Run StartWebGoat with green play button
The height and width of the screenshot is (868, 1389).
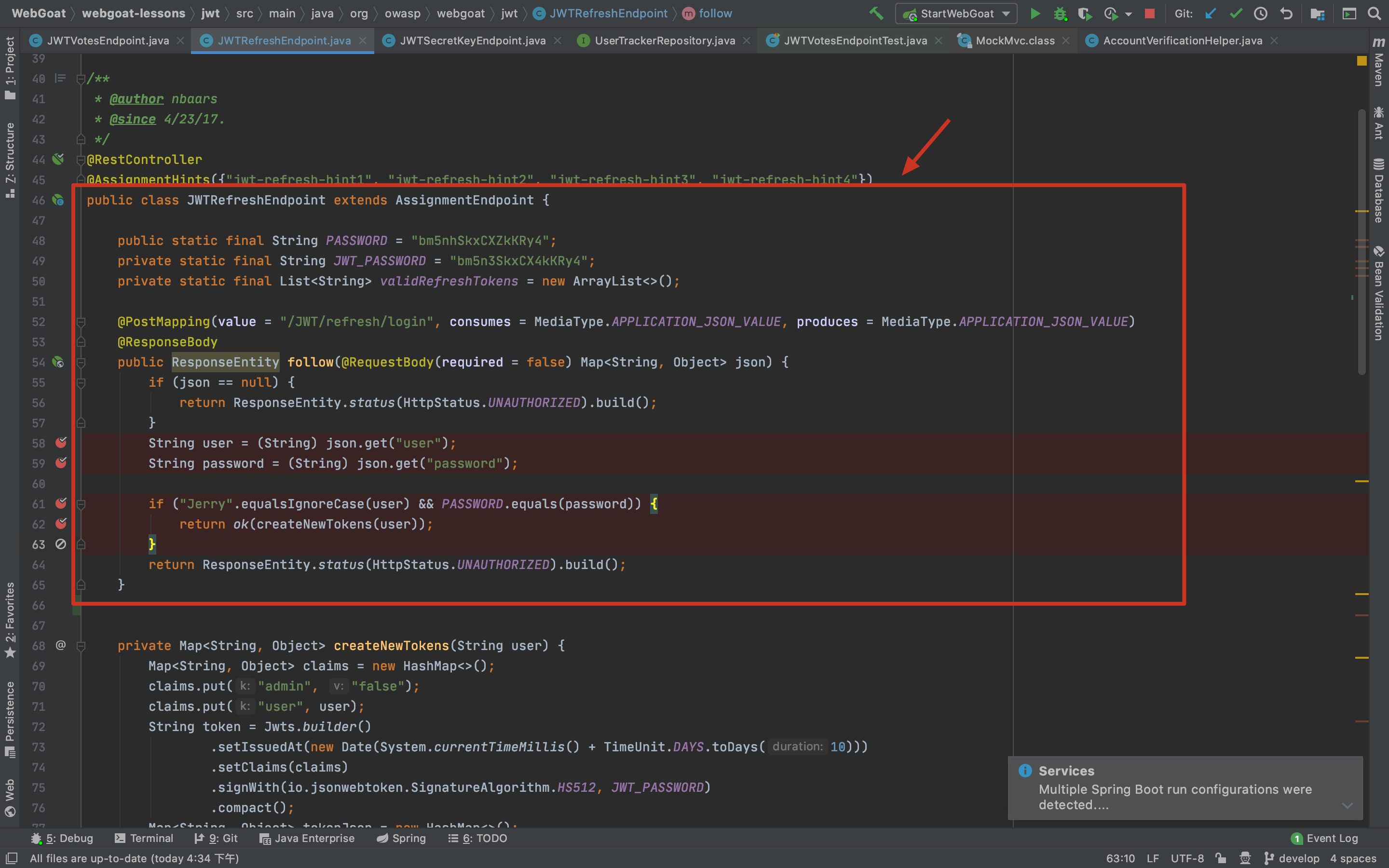(x=1035, y=13)
